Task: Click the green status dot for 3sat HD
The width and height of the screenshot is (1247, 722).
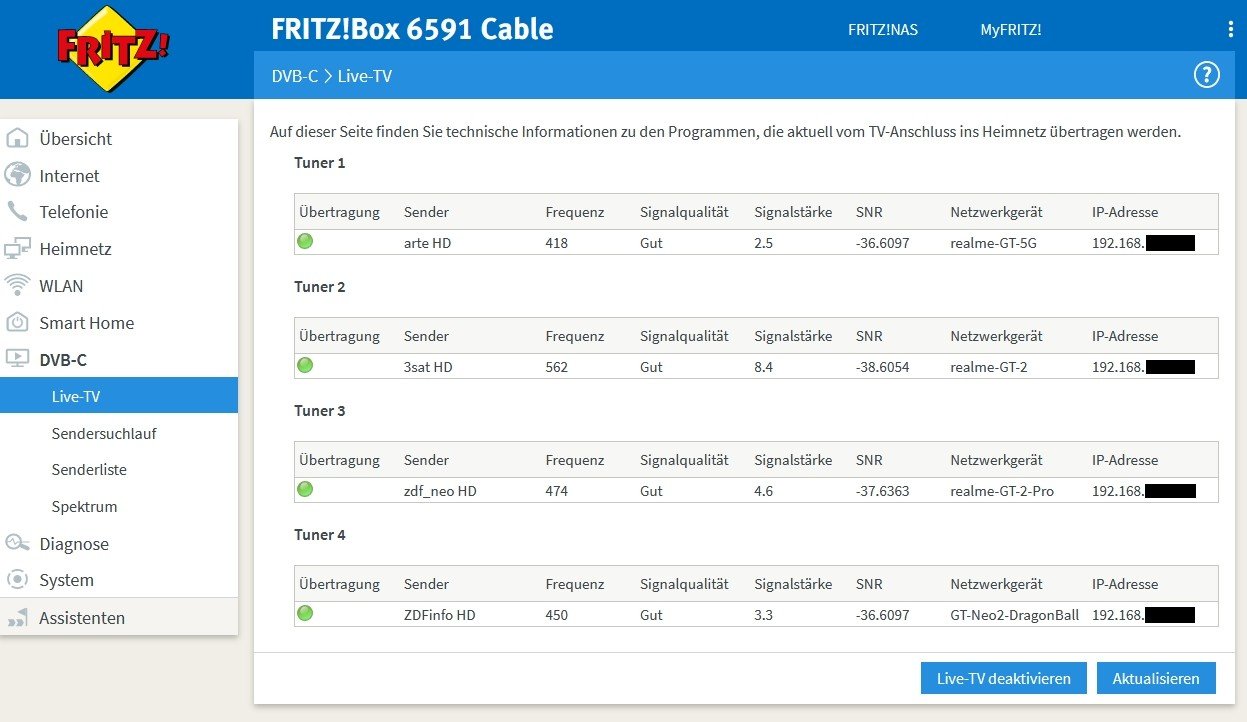Action: click(x=305, y=365)
